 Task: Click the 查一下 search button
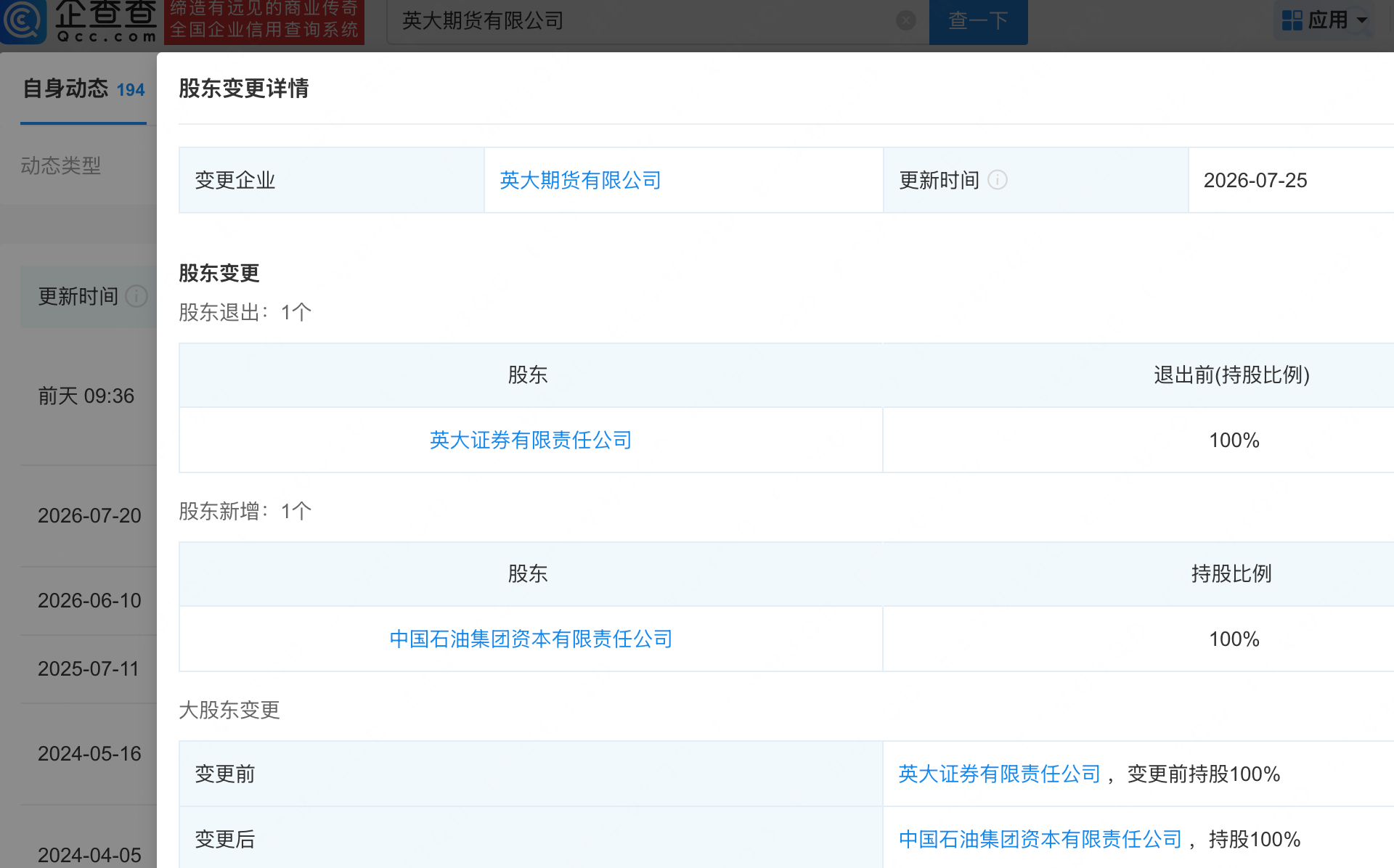pyautogui.click(x=979, y=20)
